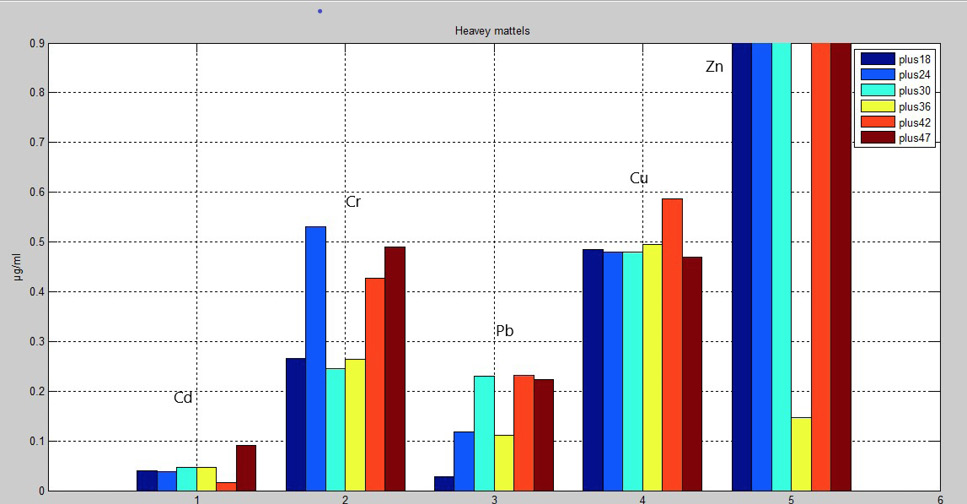This screenshot has height=504, width=967.
Task: Select the orange-red Cr bar (plus42)
Action: pyautogui.click(x=375, y=385)
